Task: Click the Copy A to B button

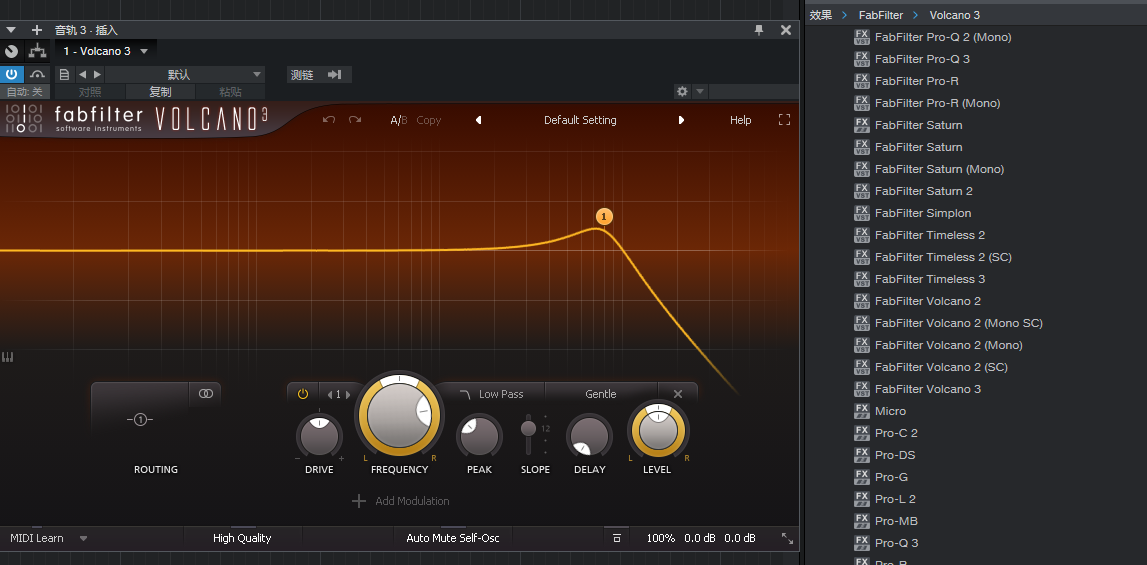Action: coord(429,120)
